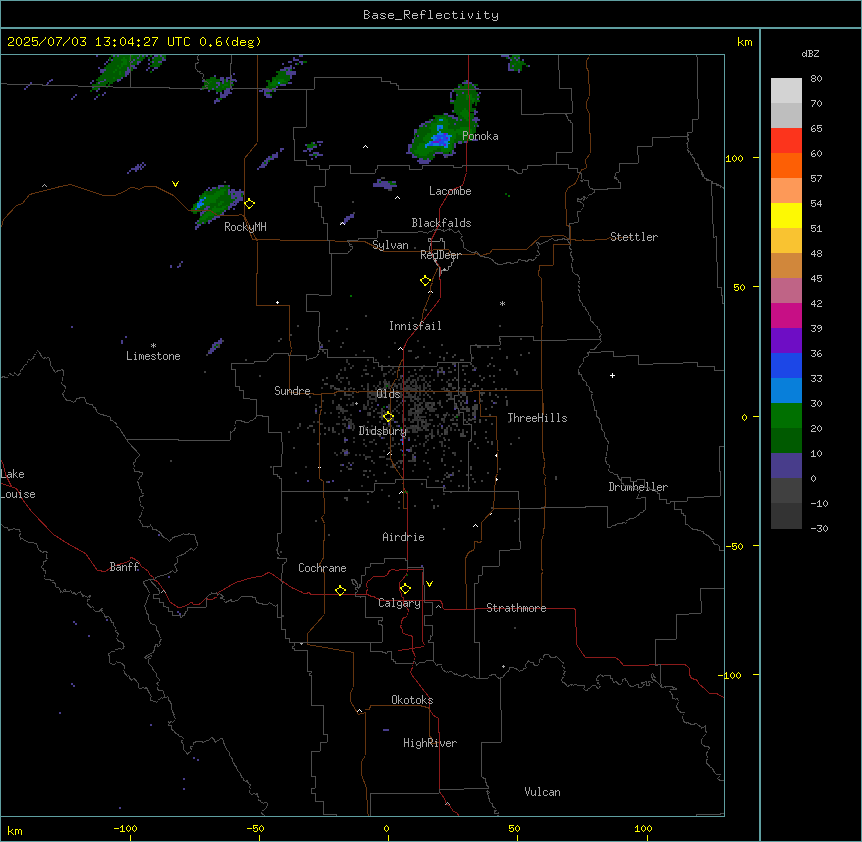
Task: Click the Strathmore label
Action: [x=516, y=608]
